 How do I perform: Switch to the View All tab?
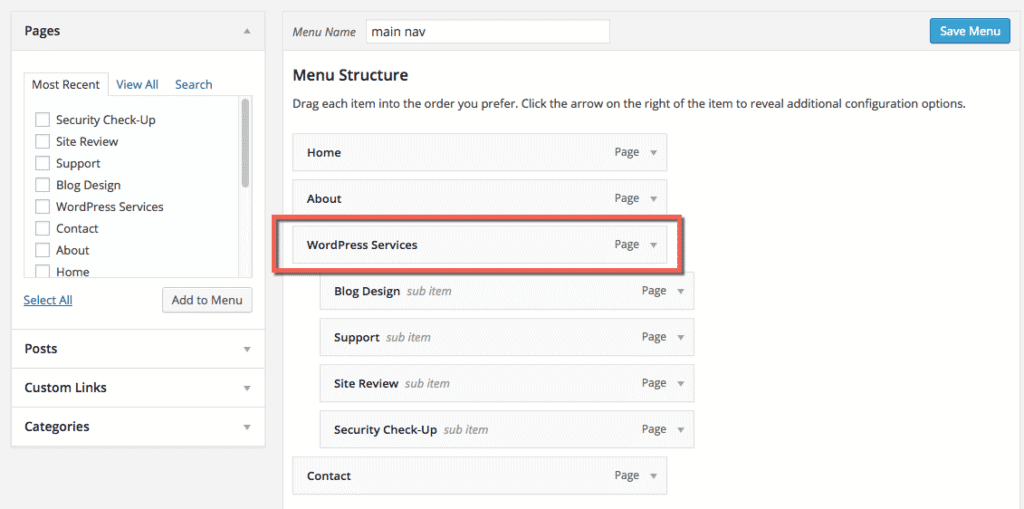point(137,84)
